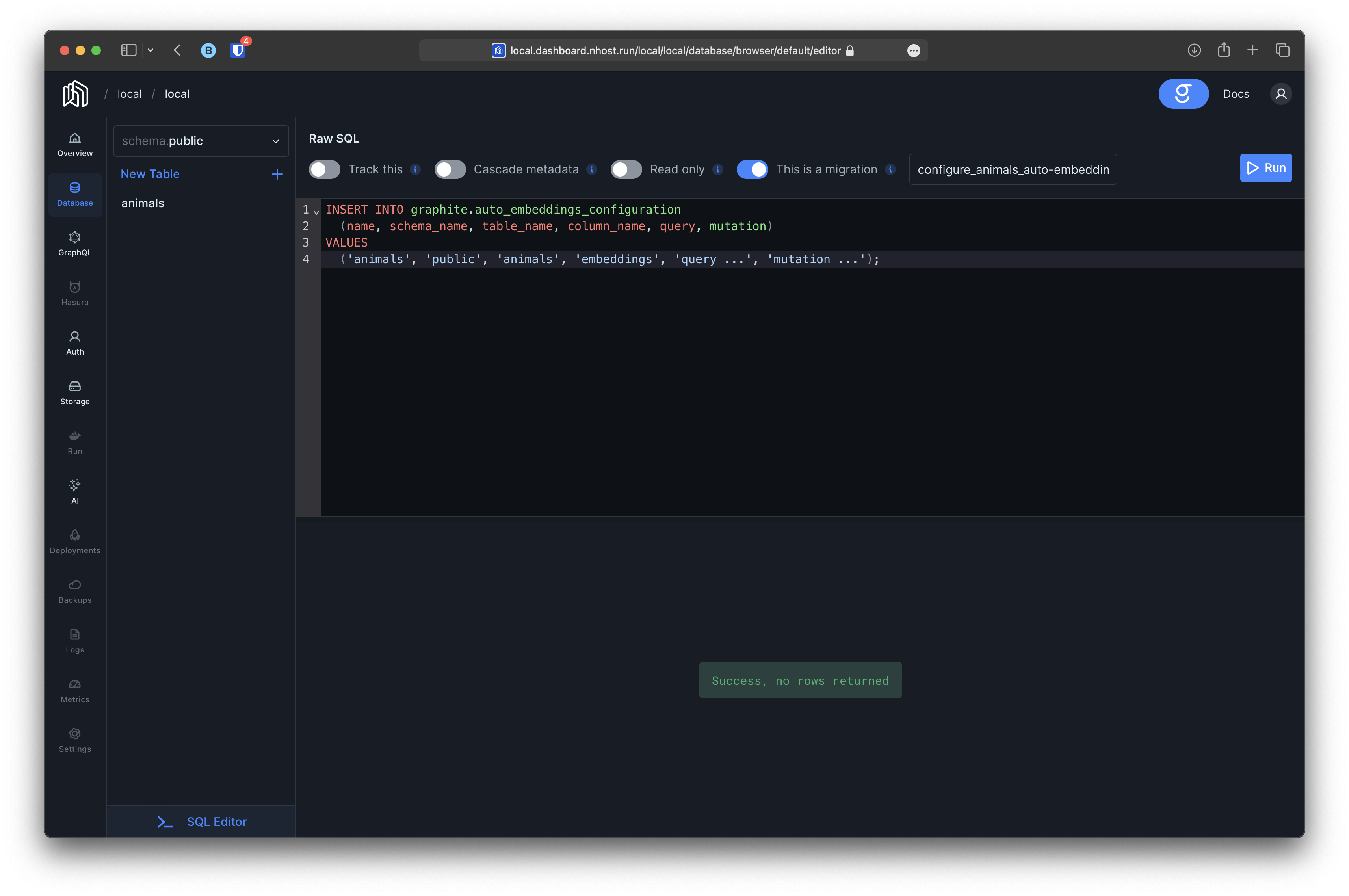Click Bitwarden extension icon in browser toolbar
The image size is (1349, 896).
point(238,50)
